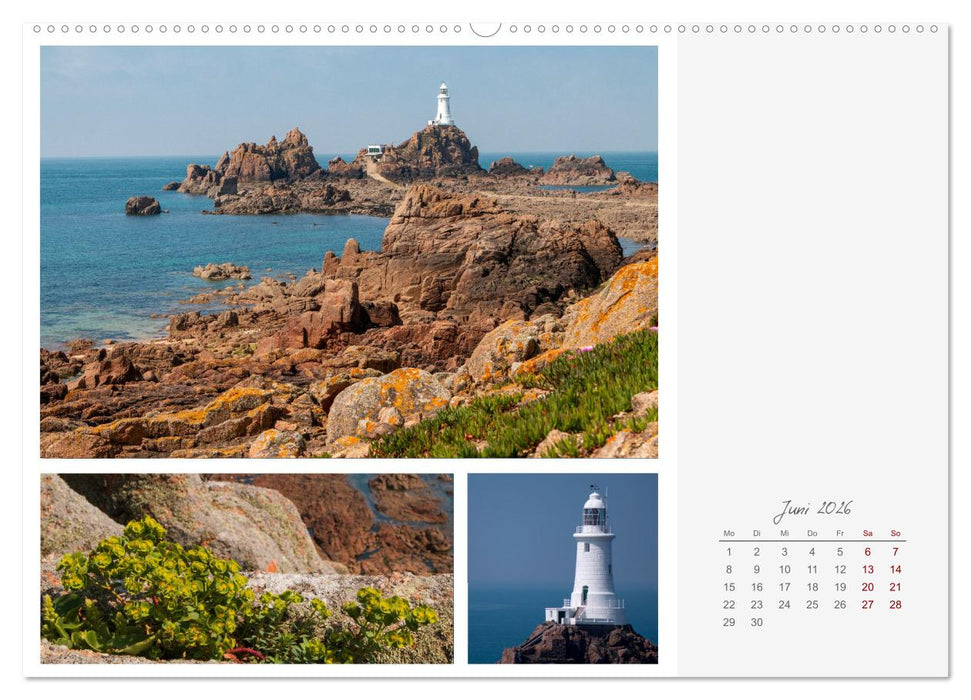971x700 pixels.
Task: Select the date 30 at month end
Action: pyautogui.click(x=757, y=622)
